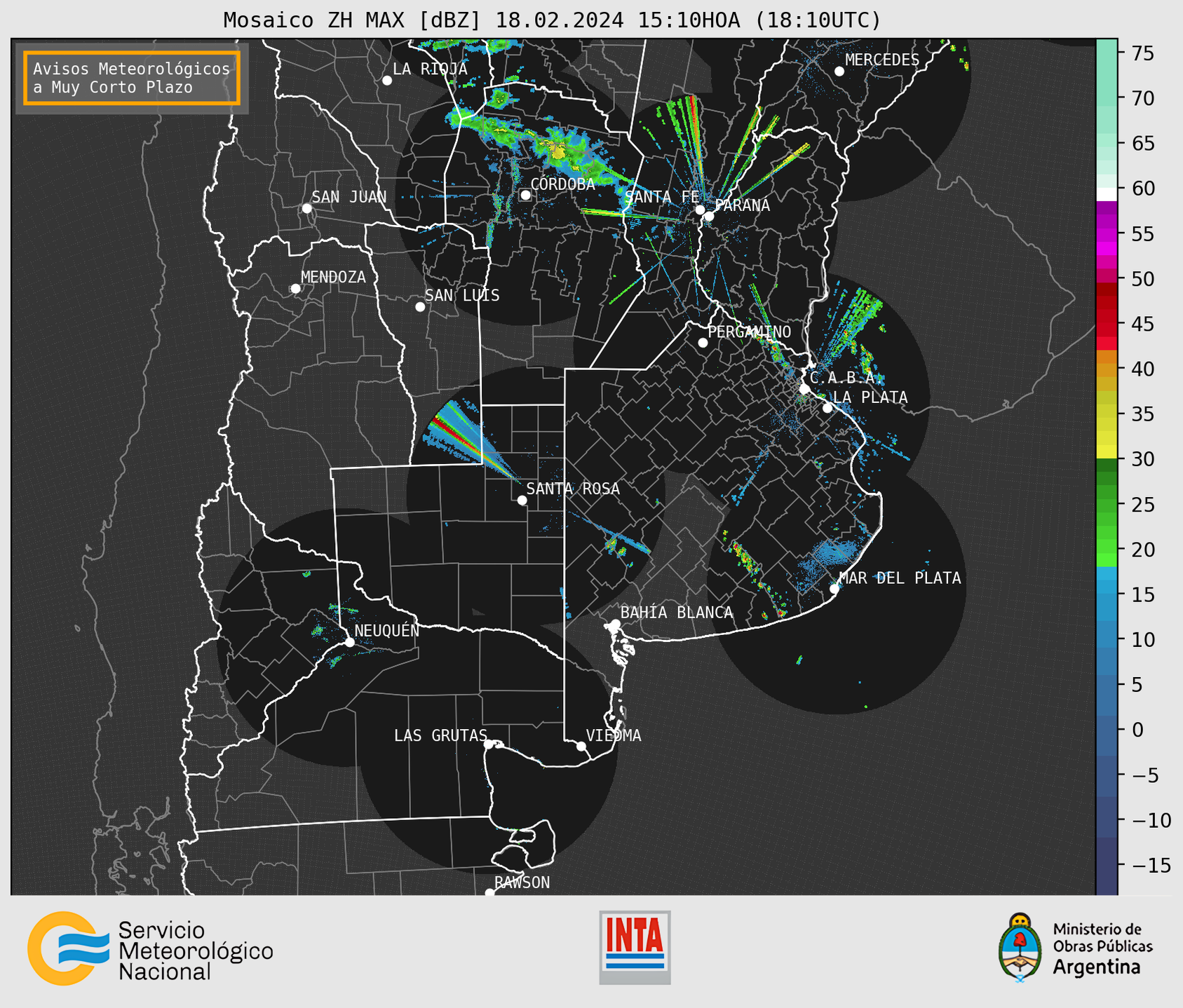Image resolution: width=1183 pixels, height=1008 pixels.
Task: Select the PERGAMINO city marker
Action: (703, 343)
